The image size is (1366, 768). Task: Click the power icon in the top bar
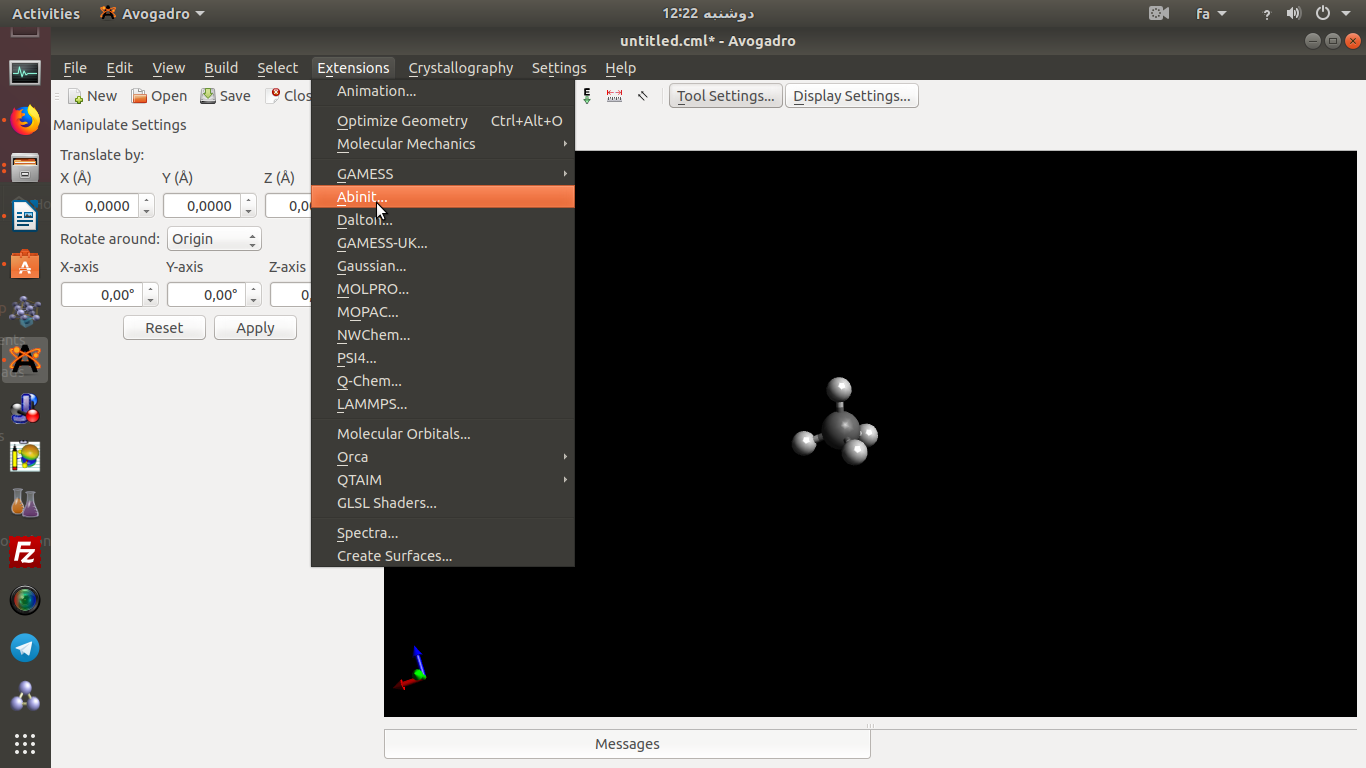pyautogui.click(x=1323, y=13)
